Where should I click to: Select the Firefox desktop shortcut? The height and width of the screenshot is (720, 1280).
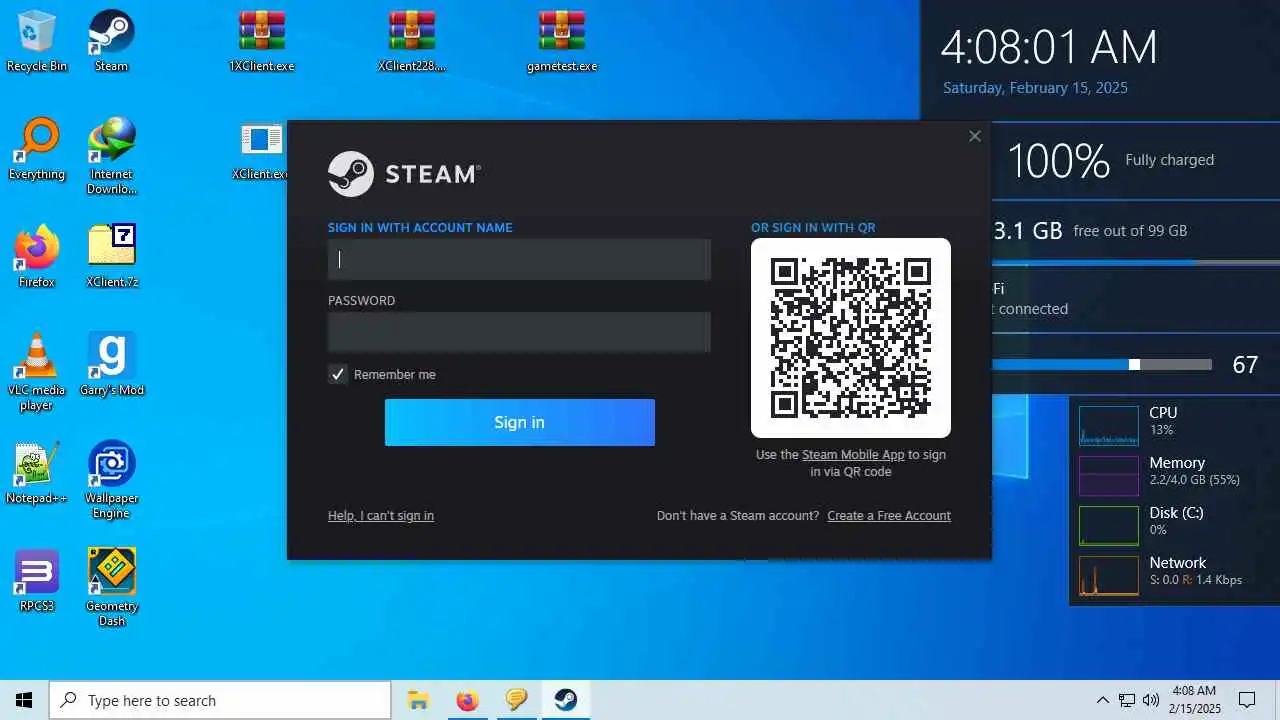(37, 257)
